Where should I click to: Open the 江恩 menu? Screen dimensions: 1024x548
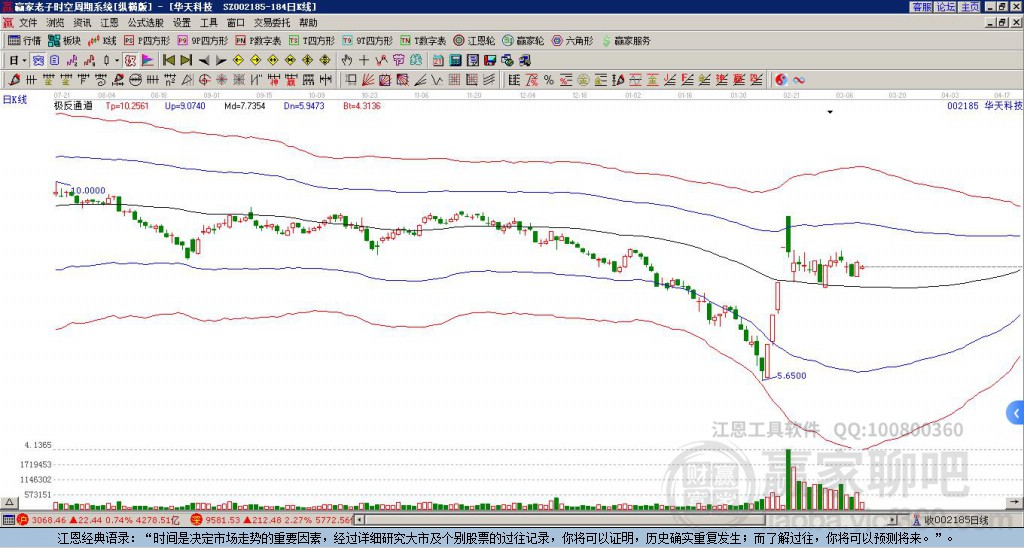pos(110,23)
